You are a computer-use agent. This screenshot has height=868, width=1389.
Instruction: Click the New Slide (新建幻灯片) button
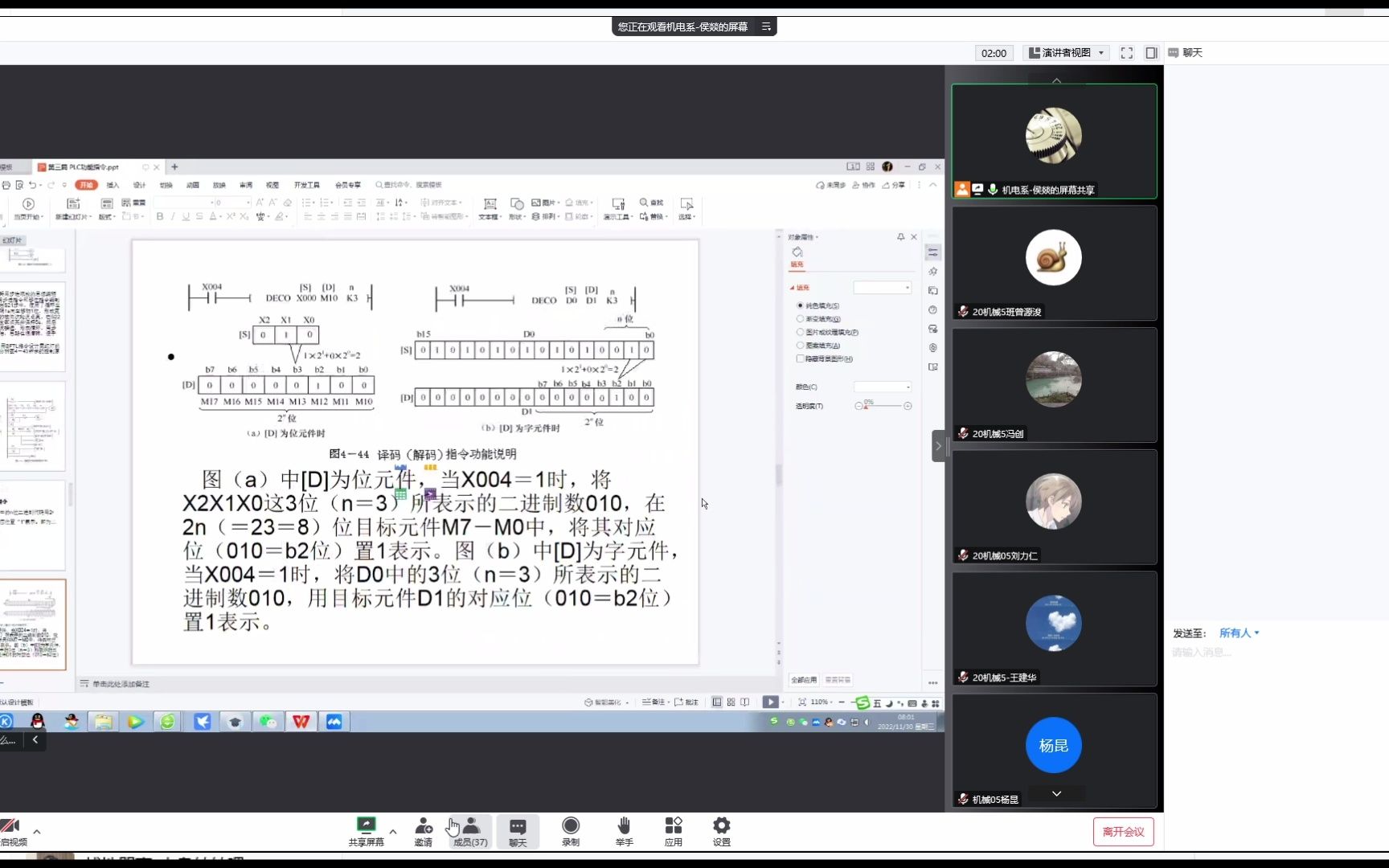point(73,208)
